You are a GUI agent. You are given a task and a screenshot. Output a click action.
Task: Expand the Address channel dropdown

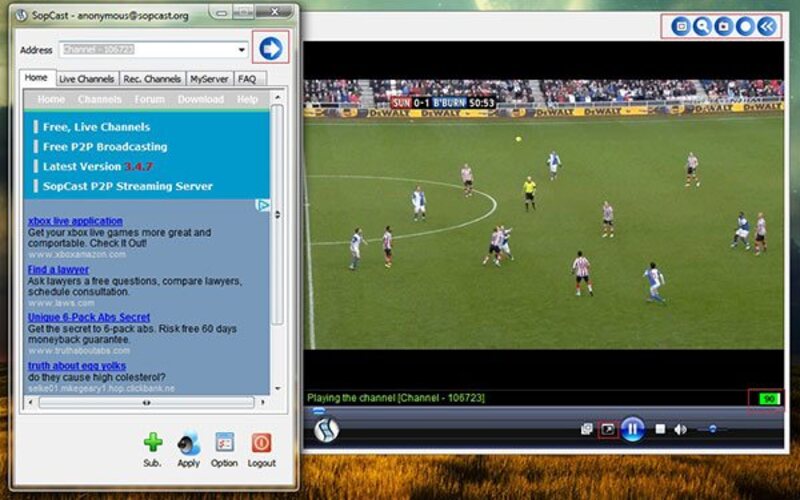(x=242, y=49)
